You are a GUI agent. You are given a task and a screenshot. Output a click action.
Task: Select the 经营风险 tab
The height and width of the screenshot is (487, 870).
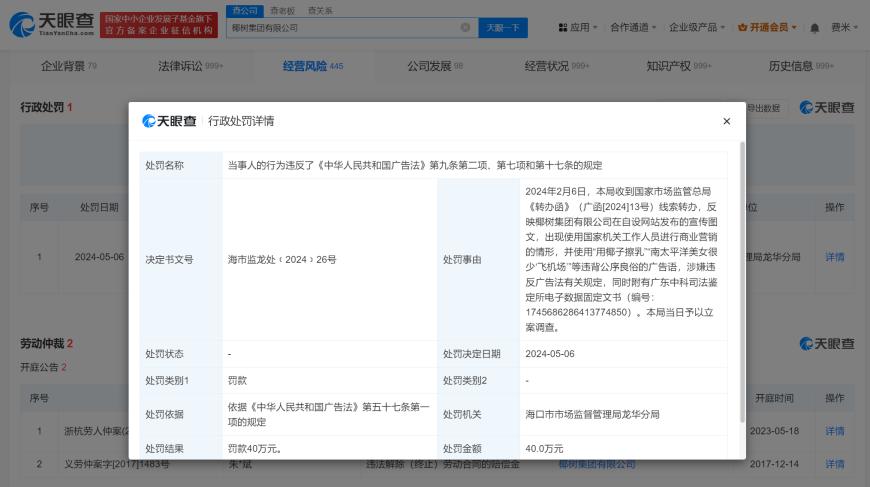[313, 66]
